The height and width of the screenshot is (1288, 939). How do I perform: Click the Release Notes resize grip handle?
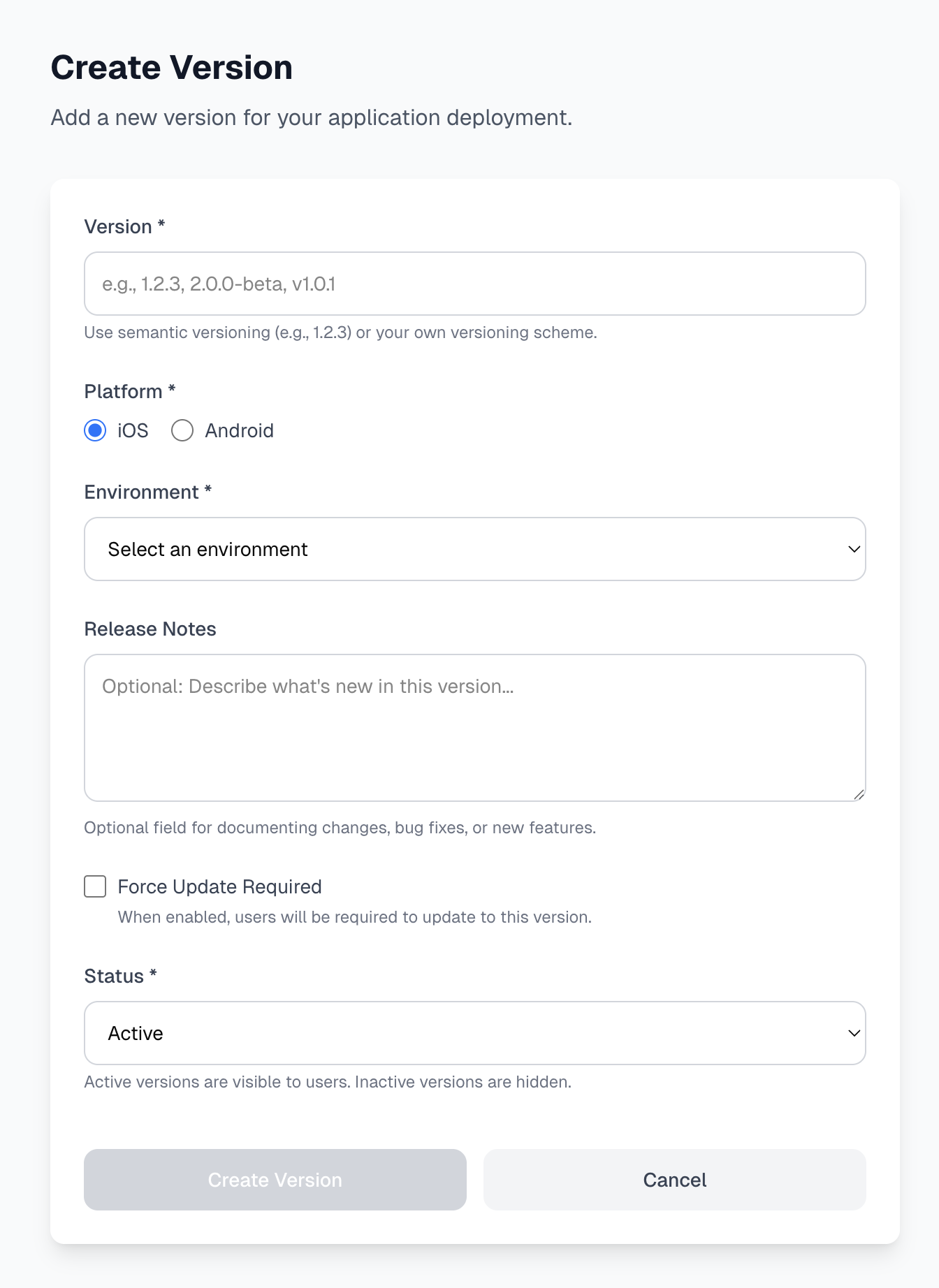[859, 794]
